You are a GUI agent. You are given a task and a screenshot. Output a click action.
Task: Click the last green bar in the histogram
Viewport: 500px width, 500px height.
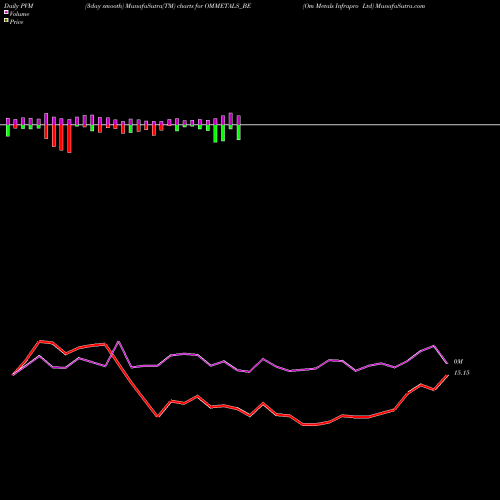[x=239, y=132]
